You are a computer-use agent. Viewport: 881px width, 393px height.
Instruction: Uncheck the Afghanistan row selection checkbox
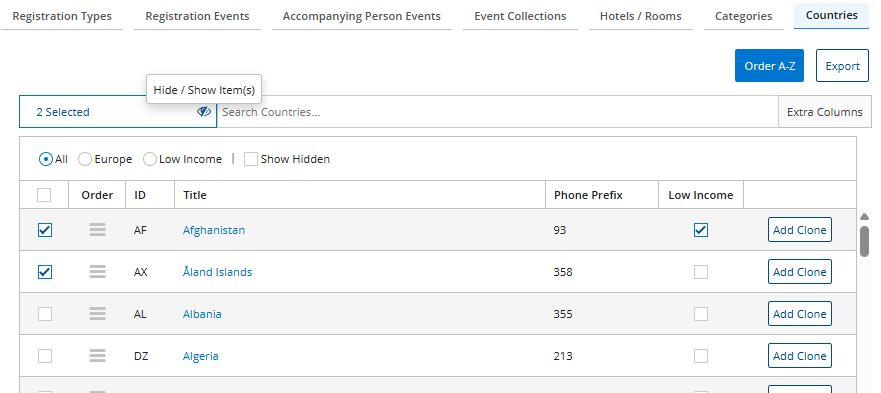point(45,230)
